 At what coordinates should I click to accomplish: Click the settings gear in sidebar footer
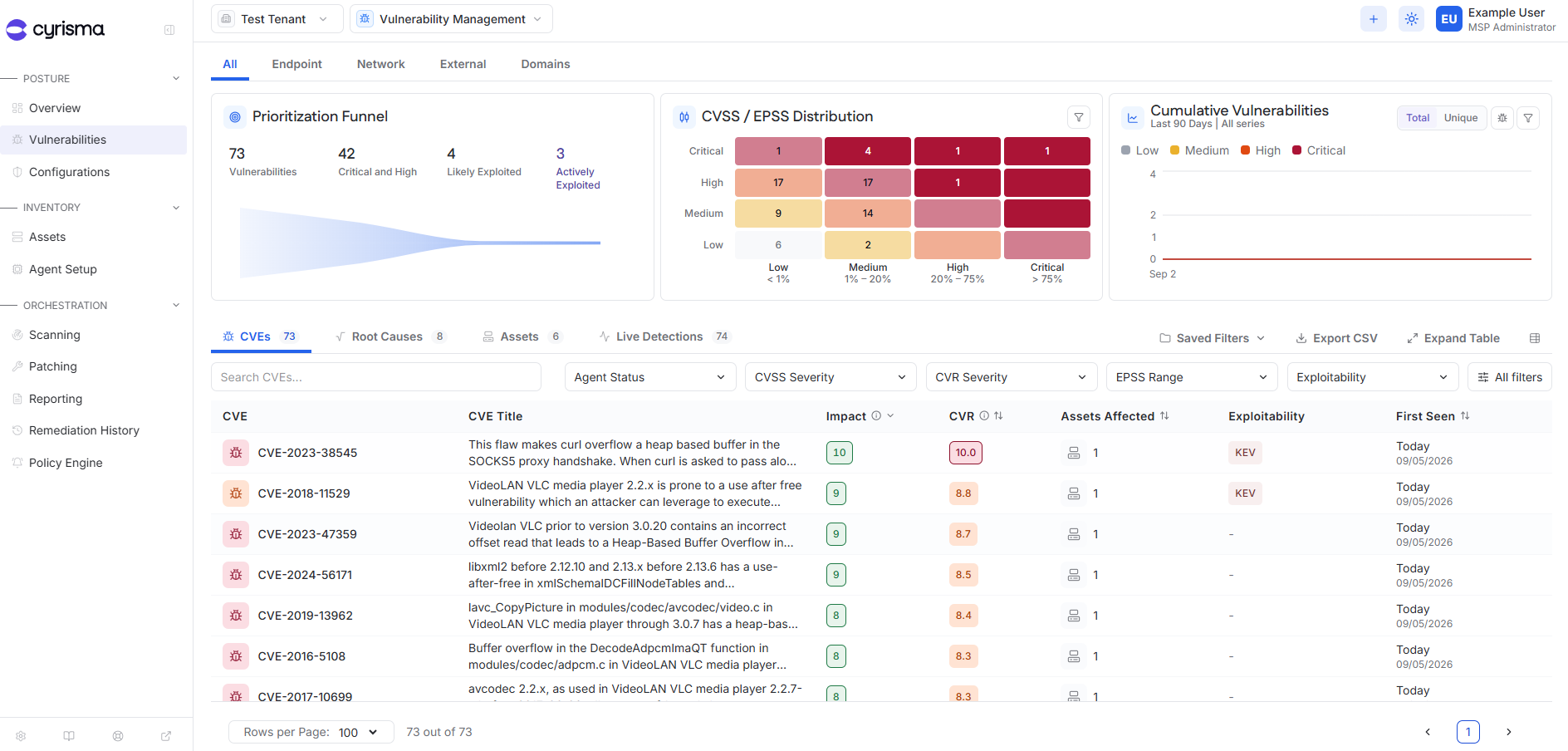point(21,736)
